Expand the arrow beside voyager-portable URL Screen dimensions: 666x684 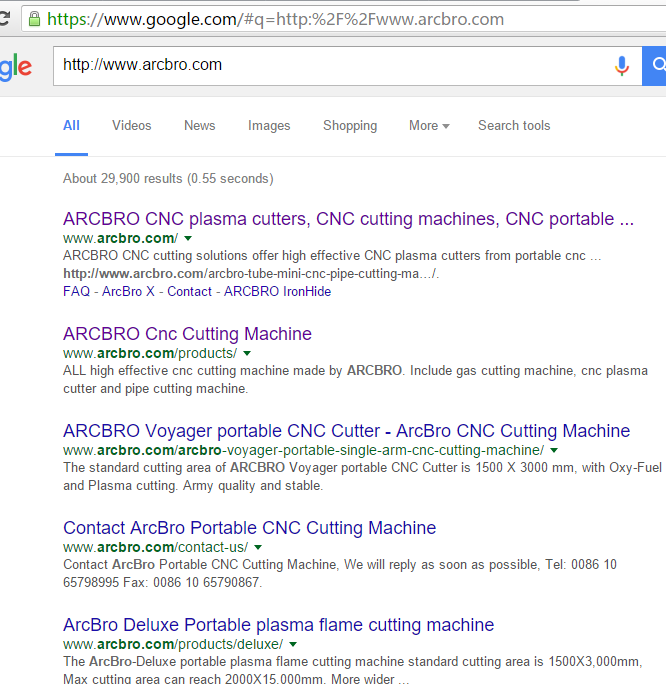[554, 450]
